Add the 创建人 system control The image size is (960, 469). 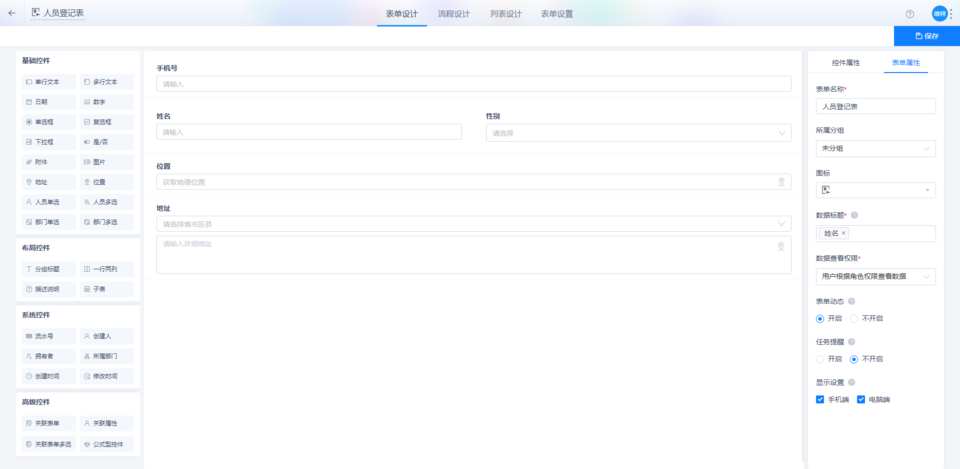point(107,337)
